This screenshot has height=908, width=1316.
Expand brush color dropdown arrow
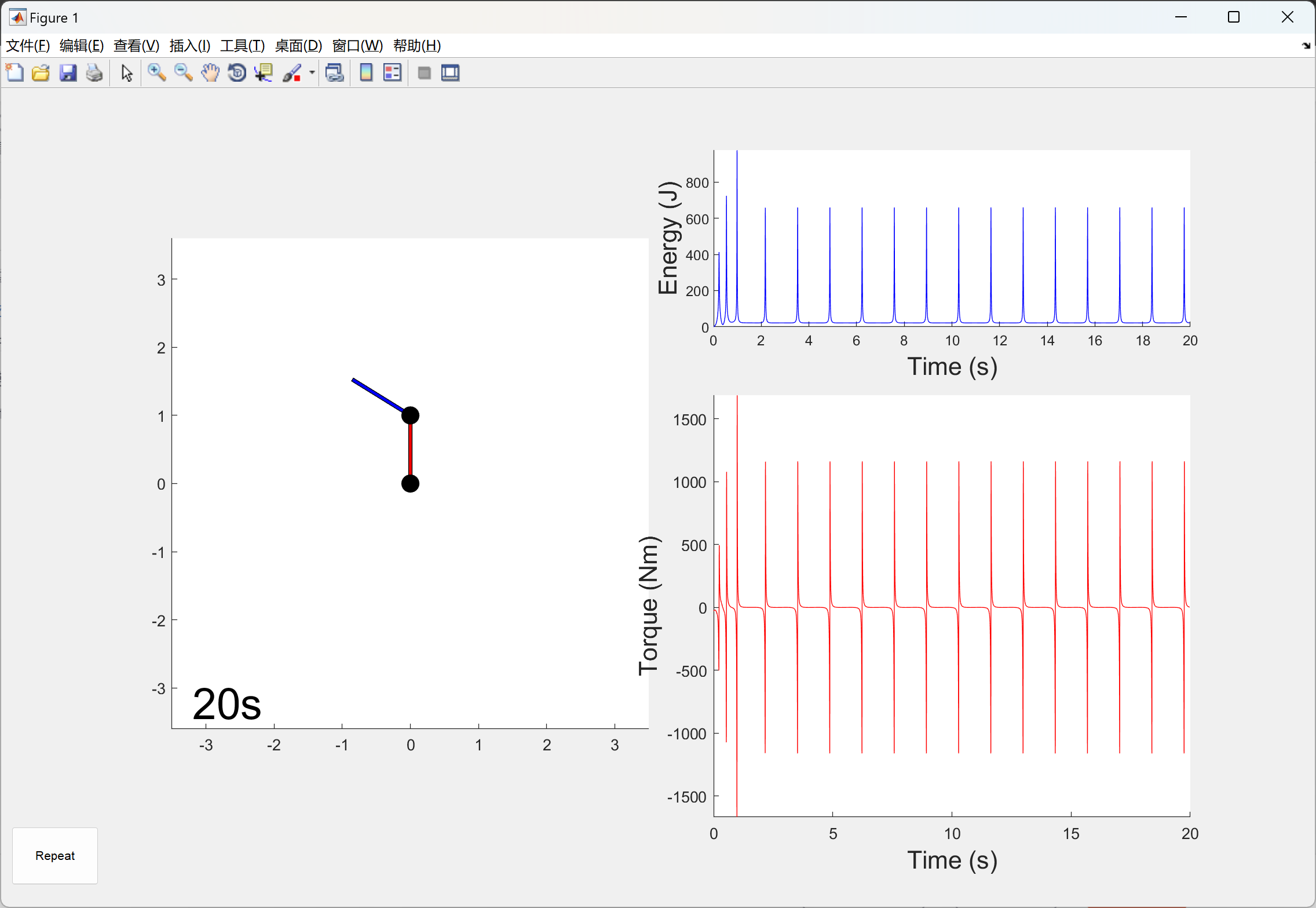tap(312, 73)
